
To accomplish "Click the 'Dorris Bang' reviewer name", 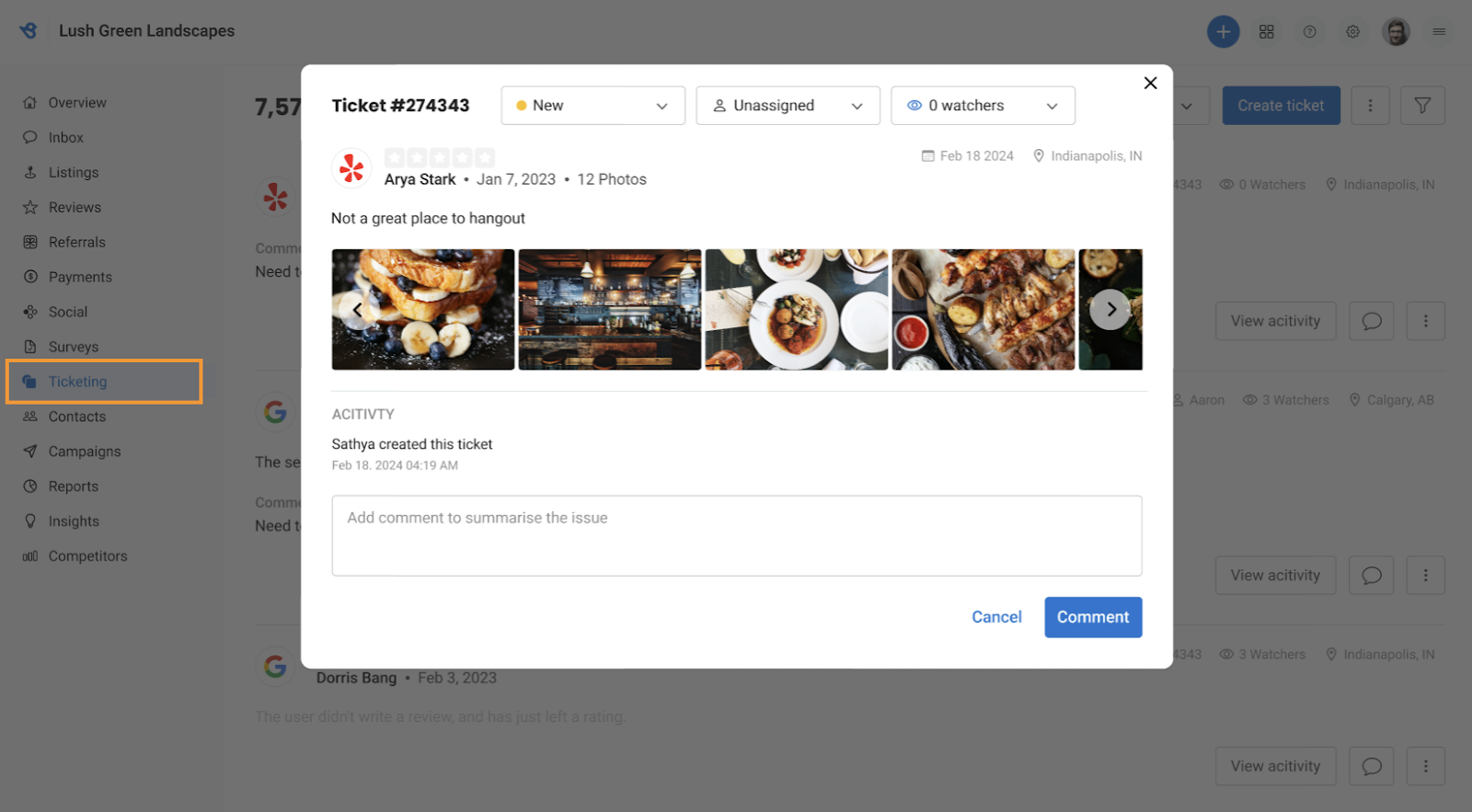I will click(x=356, y=678).
